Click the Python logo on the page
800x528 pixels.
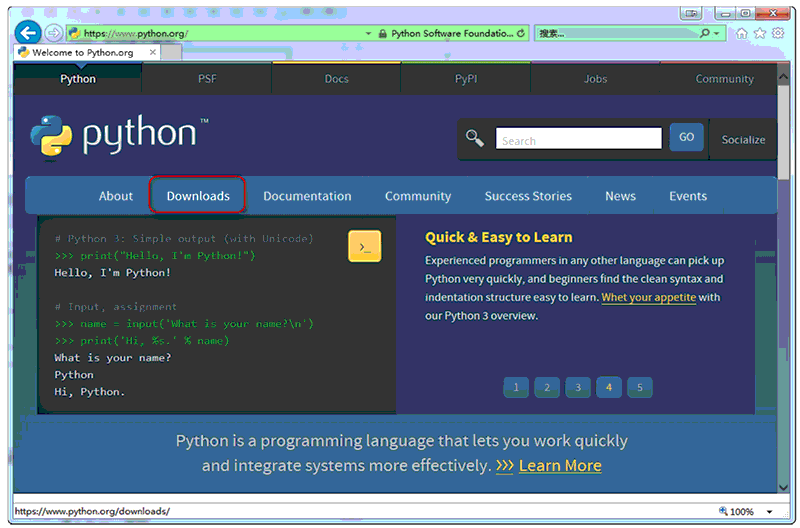click(x=119, y=135)
